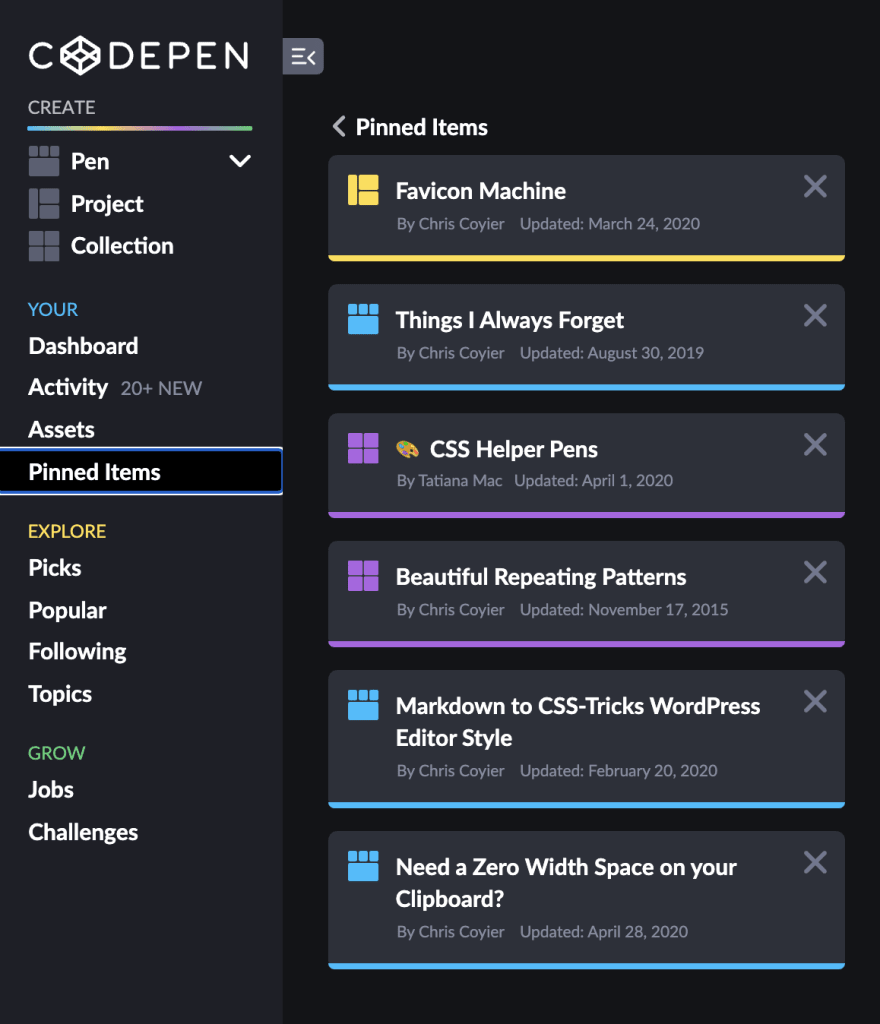Select the Pen creation icon
This screenshot has height=1024, width=880.
(44, 161)
